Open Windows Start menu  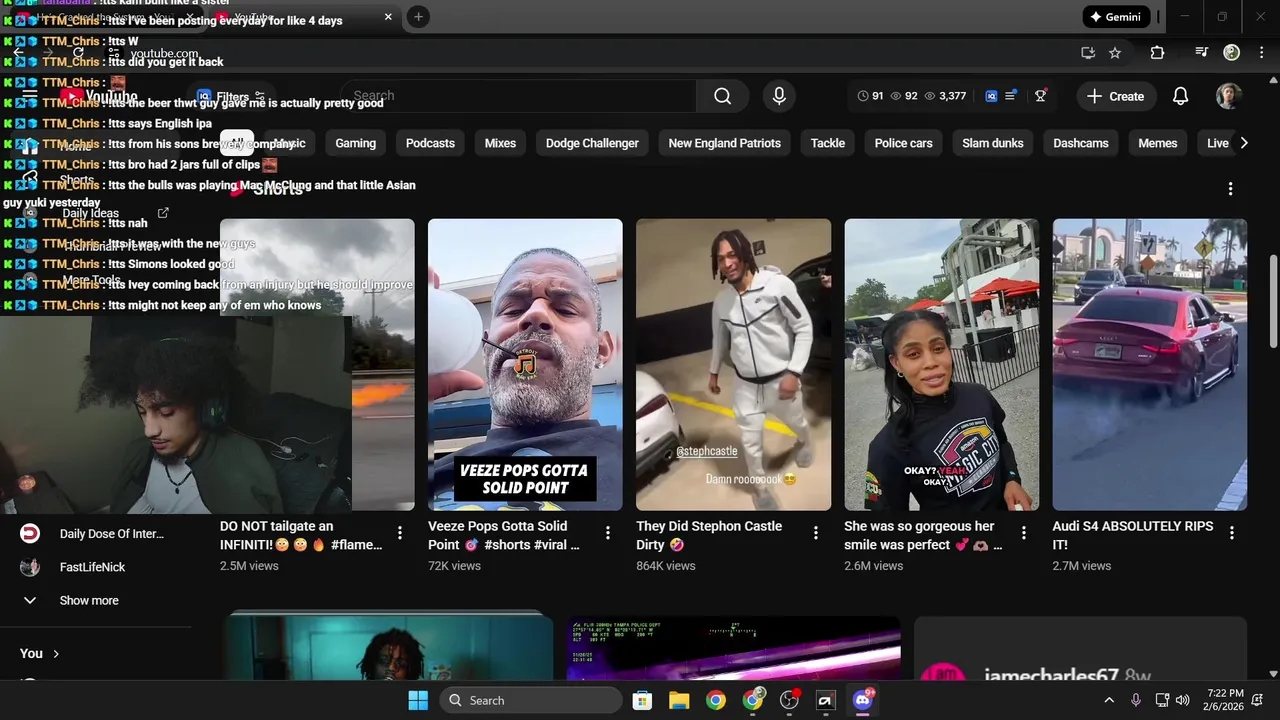click(418, 700)
